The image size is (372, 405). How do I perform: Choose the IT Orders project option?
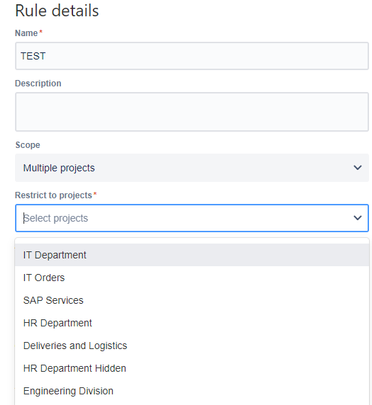click(192, 278)
